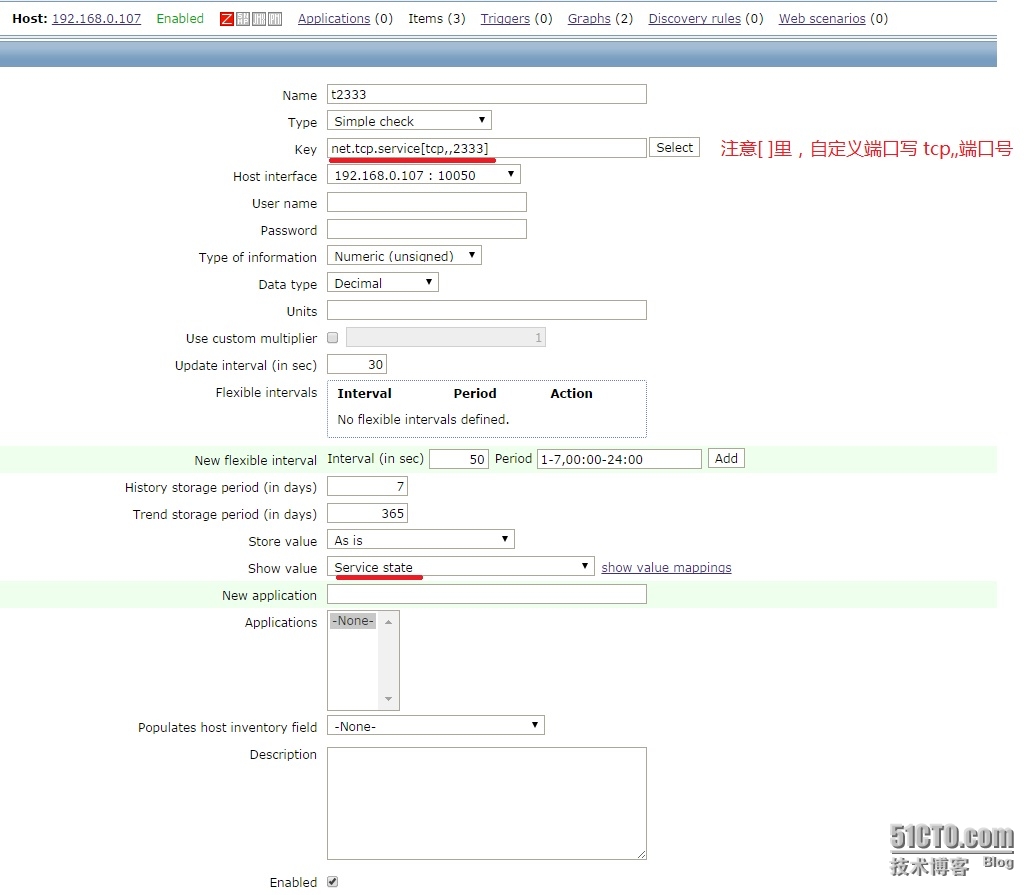Image resolution: width=1033 pixels, height=895 pixels.
Task: Click the SNMP availability icon
Action: coord(243,19)
